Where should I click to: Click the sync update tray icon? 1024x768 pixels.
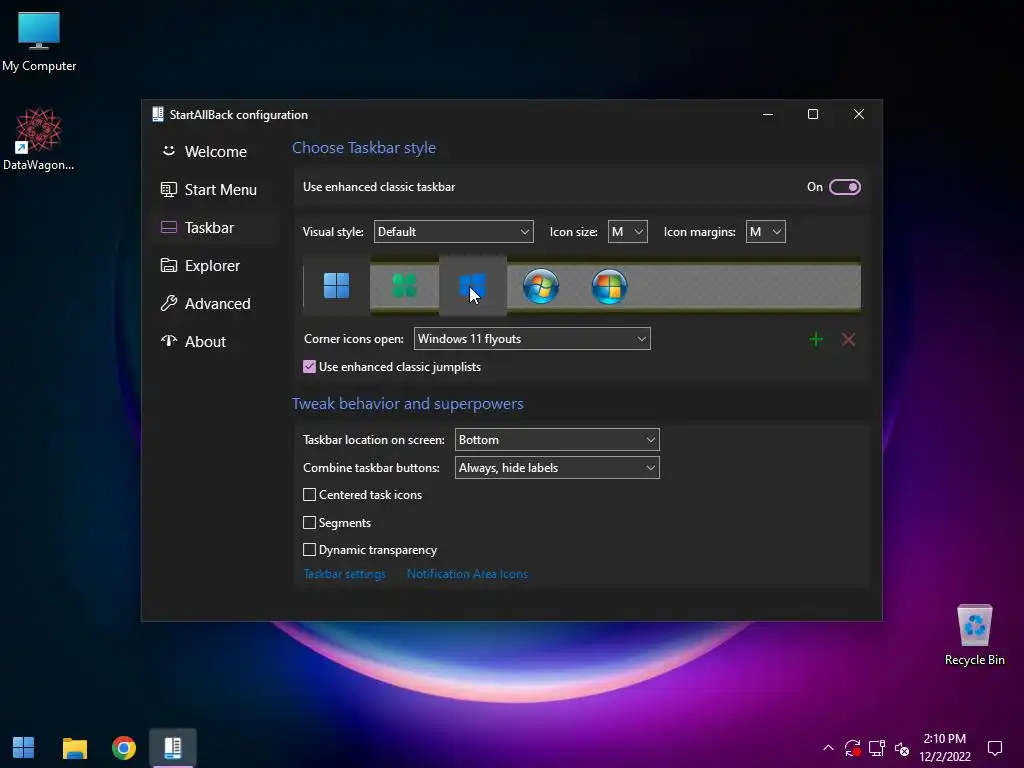tap(852, 748)
